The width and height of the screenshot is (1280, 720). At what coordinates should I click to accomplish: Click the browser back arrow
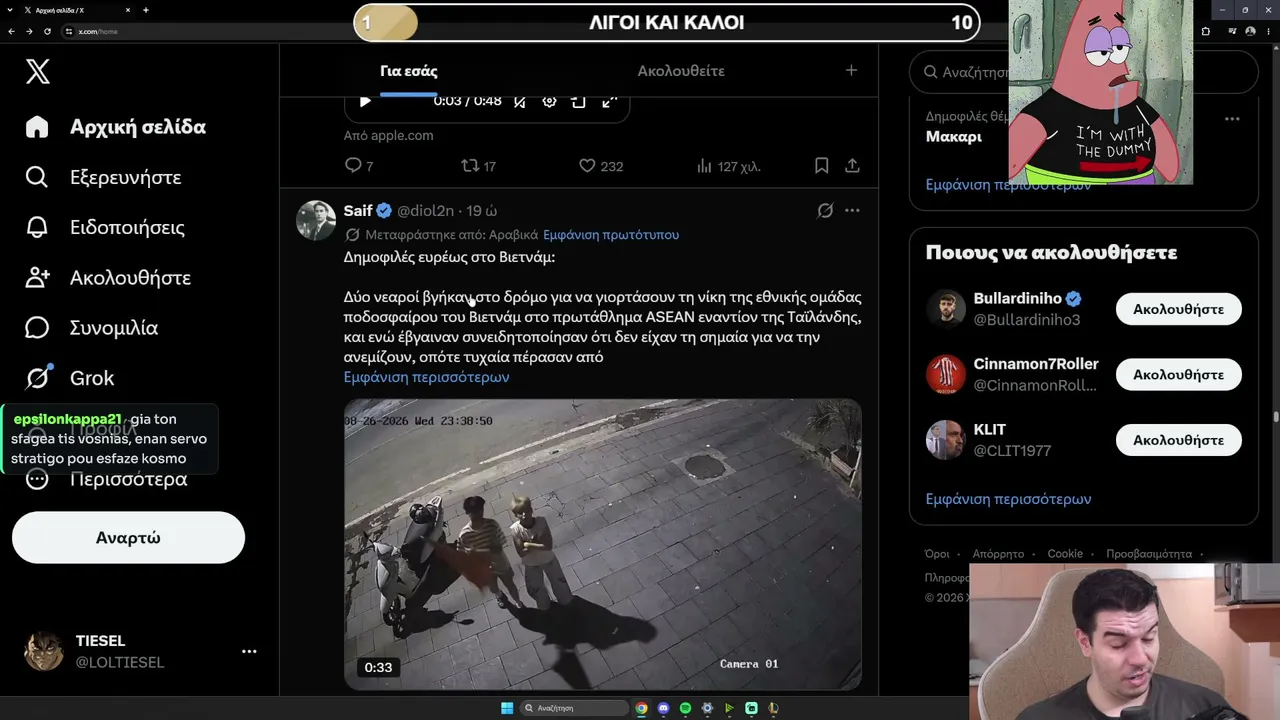(x=11, y=31)
